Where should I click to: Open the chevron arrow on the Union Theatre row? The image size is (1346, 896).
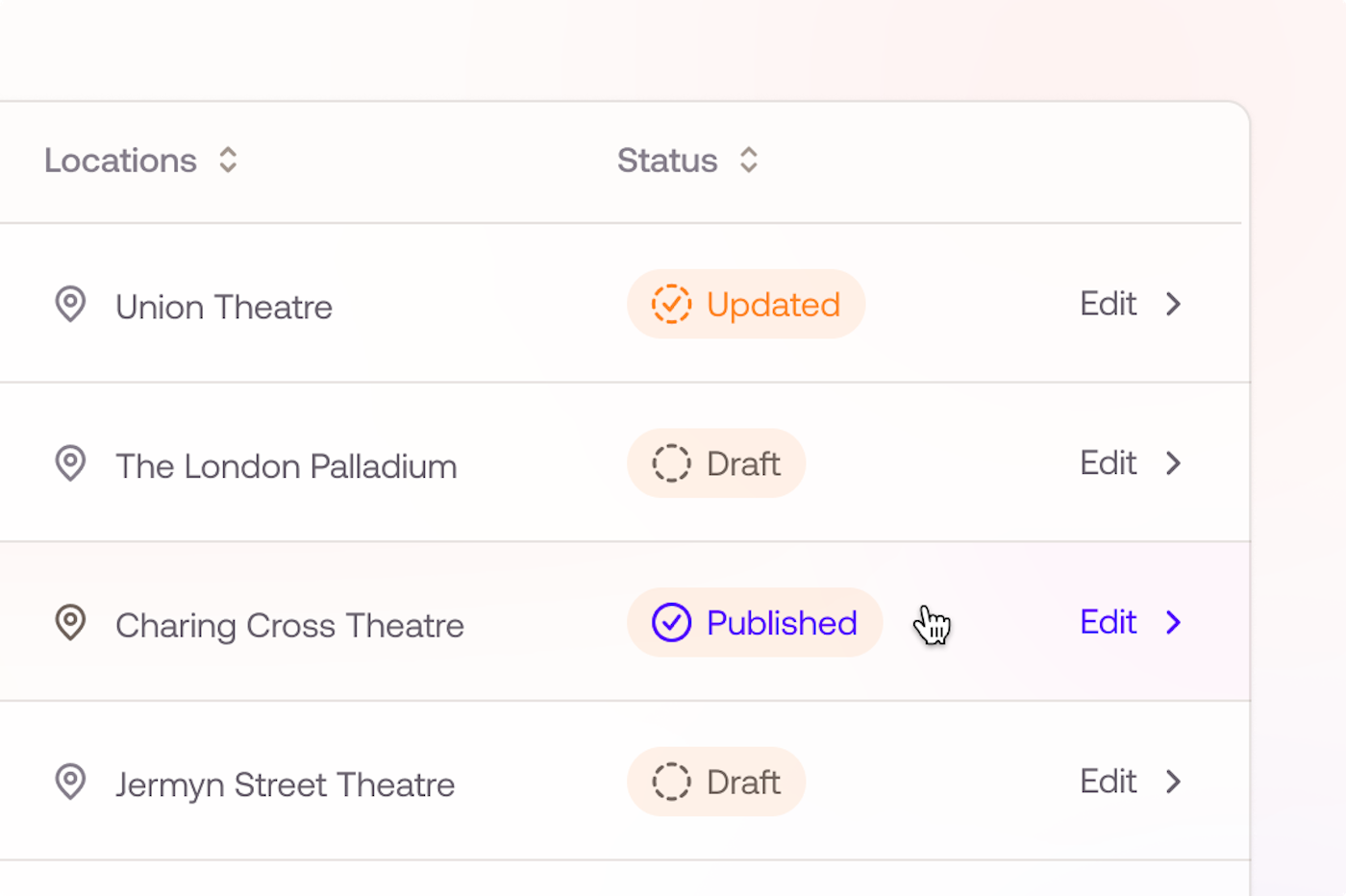click(1173, 304)
